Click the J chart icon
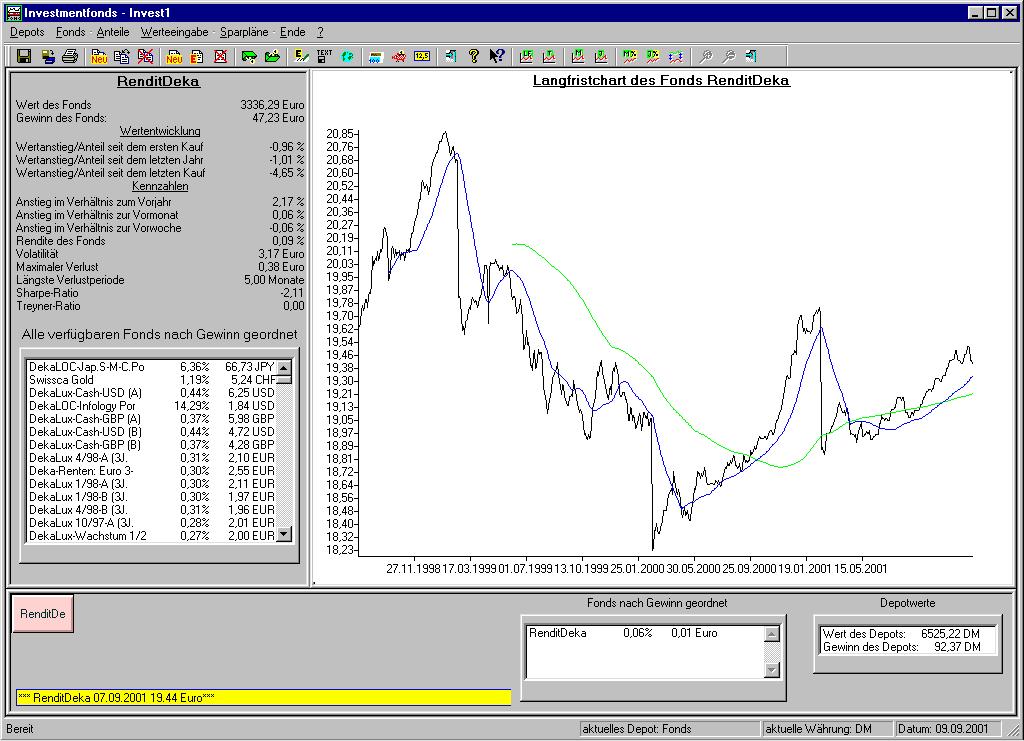The image size is (1024, 741). [601, 56]
